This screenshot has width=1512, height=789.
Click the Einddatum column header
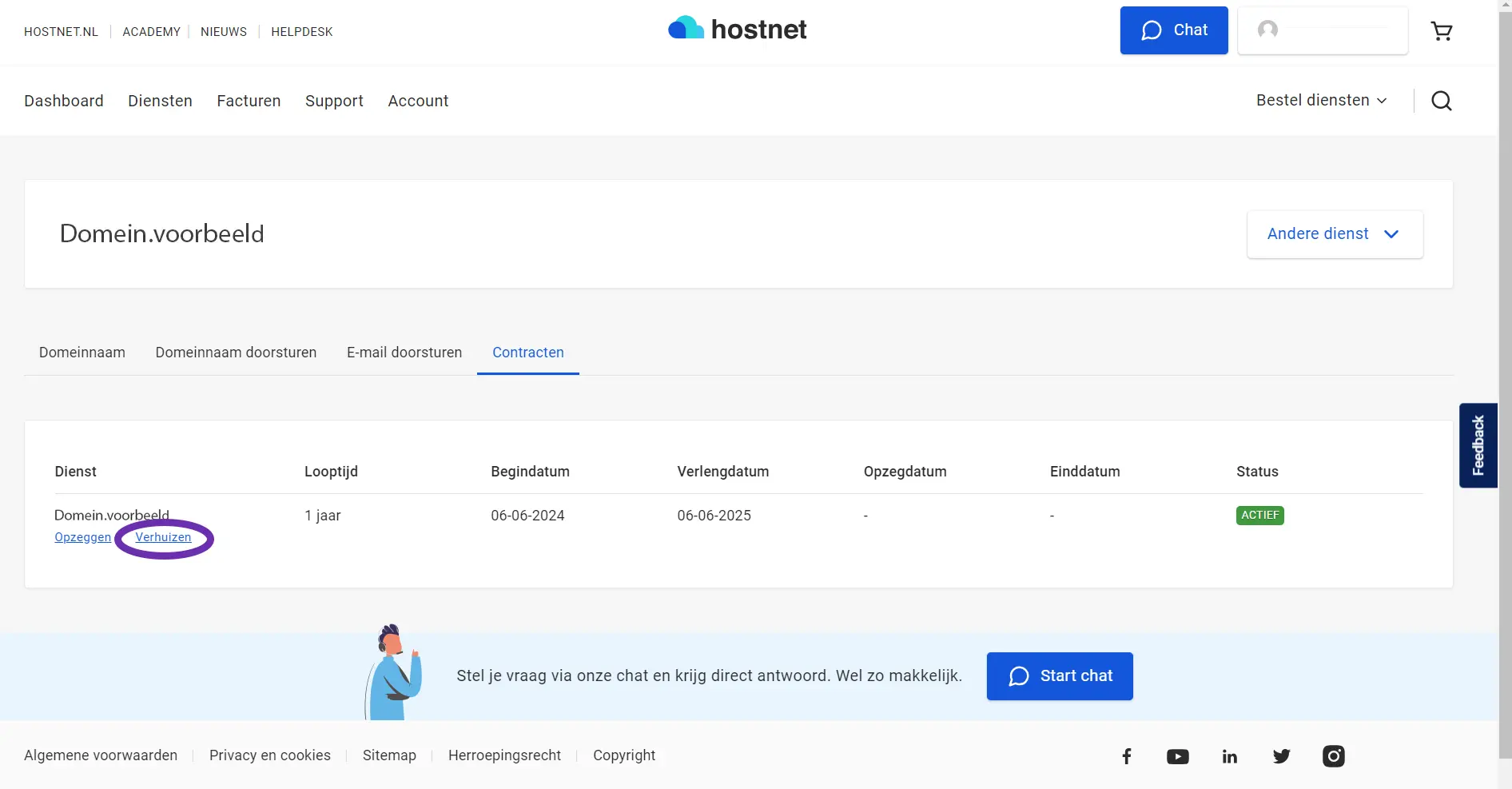click(1085, 472)
